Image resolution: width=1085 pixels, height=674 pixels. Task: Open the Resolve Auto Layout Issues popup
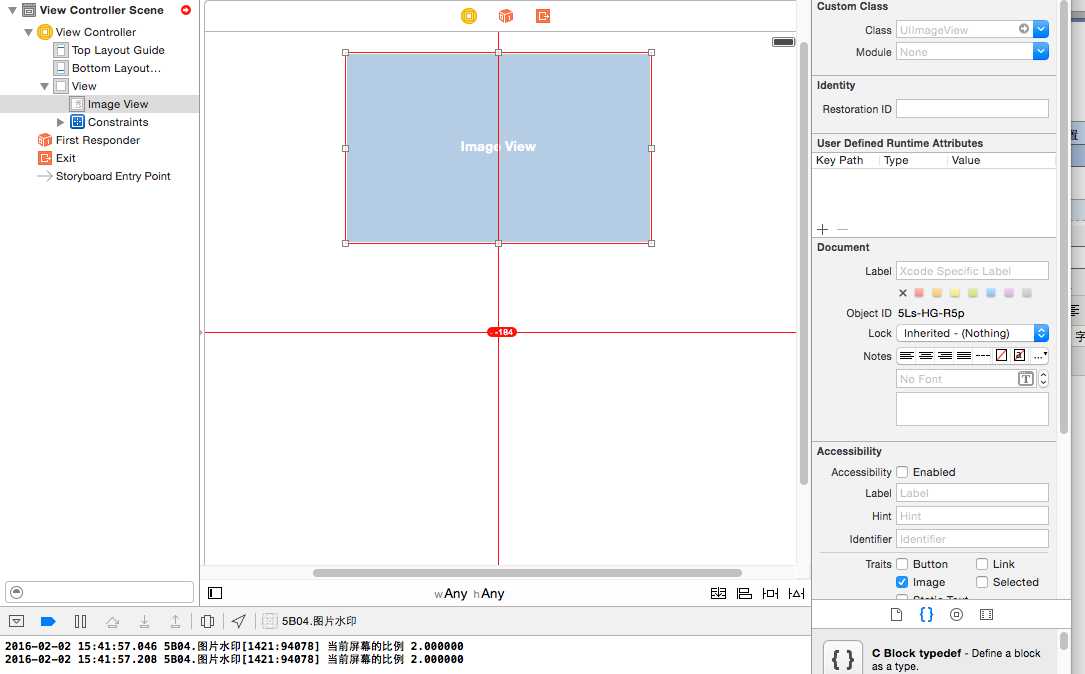click(796, 593)
